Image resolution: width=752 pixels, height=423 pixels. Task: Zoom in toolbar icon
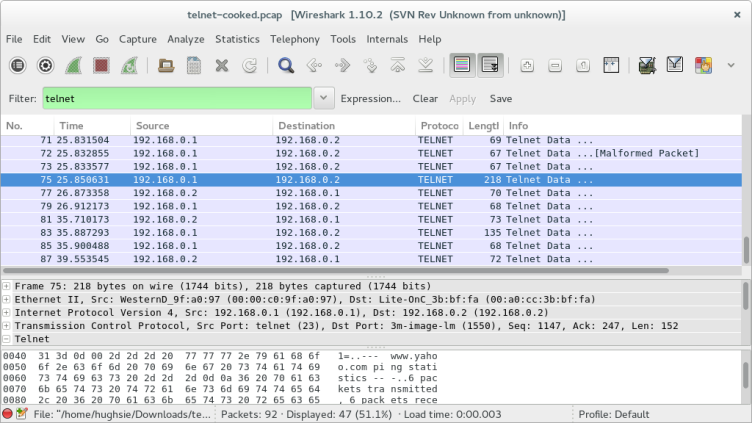tap(527, 65)
